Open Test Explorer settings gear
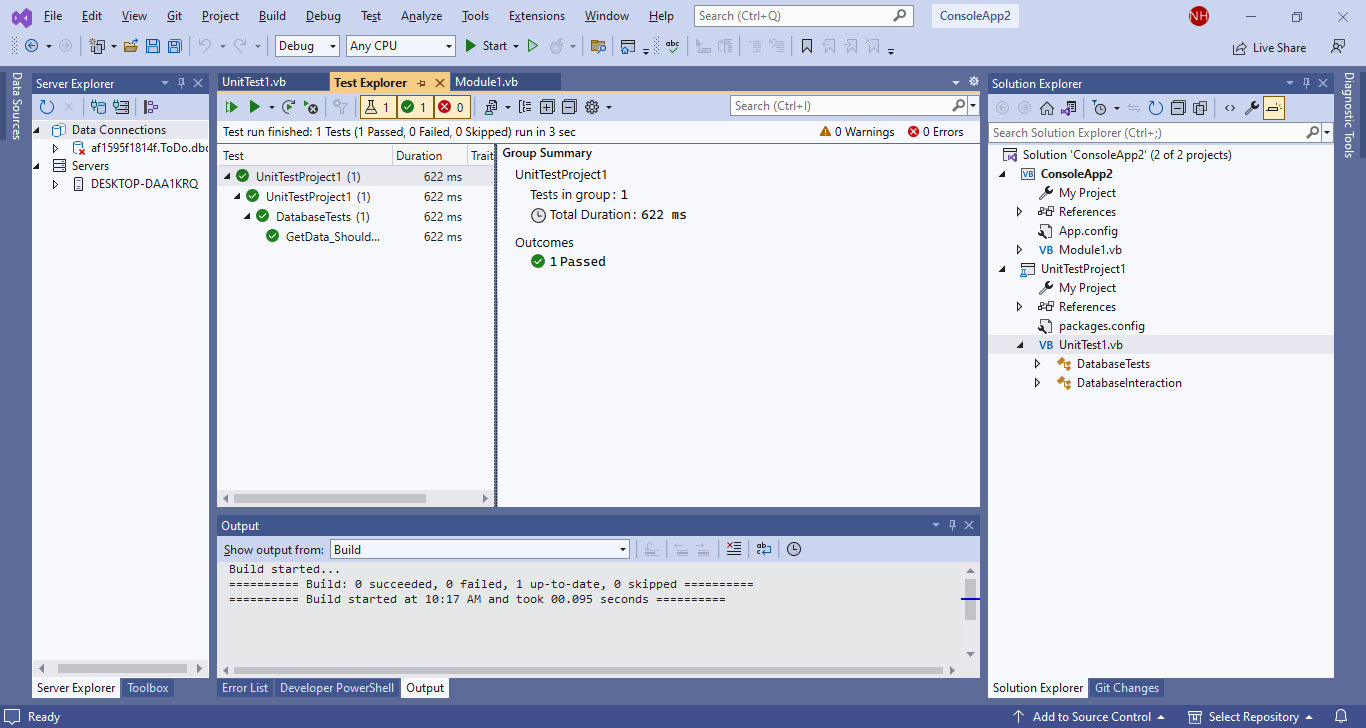 (592, 107)
